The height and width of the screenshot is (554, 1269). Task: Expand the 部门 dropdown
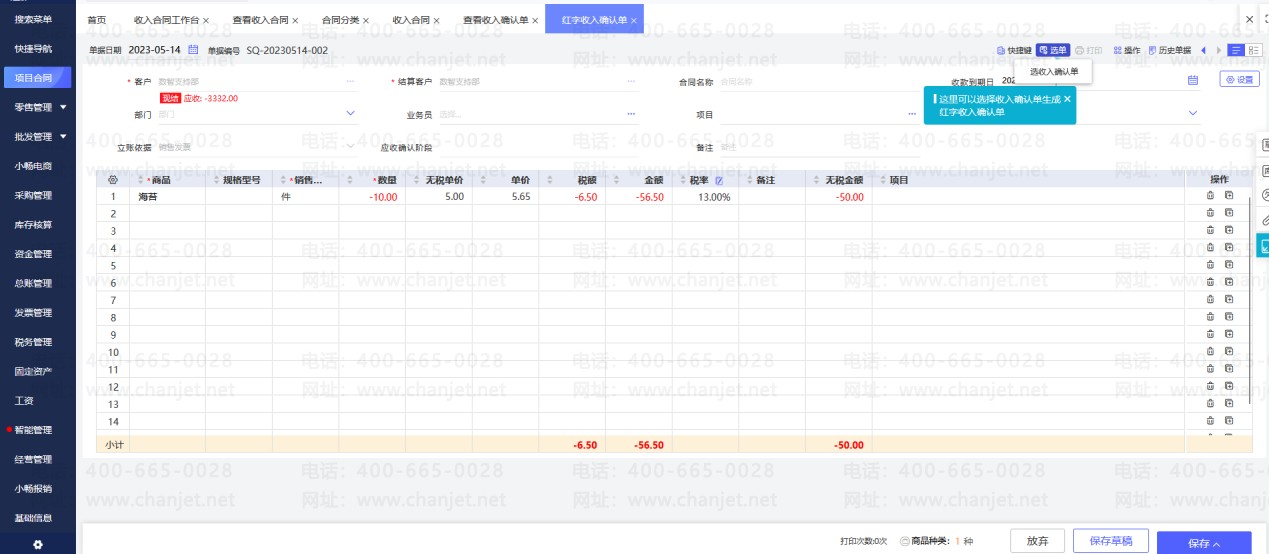pyautogui.click(x=350, y=114)
